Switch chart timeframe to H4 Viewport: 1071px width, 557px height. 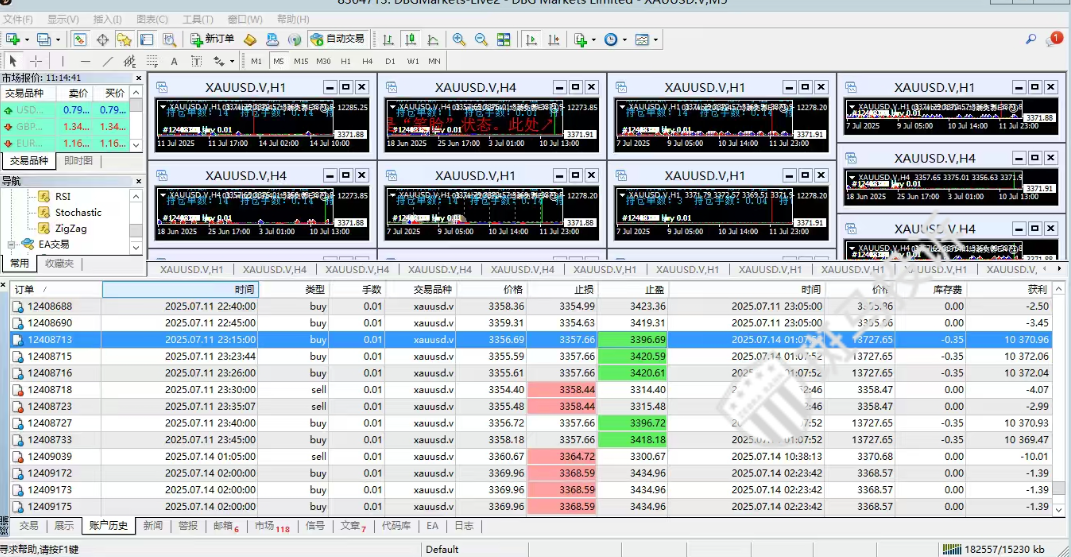pos(368,61)
